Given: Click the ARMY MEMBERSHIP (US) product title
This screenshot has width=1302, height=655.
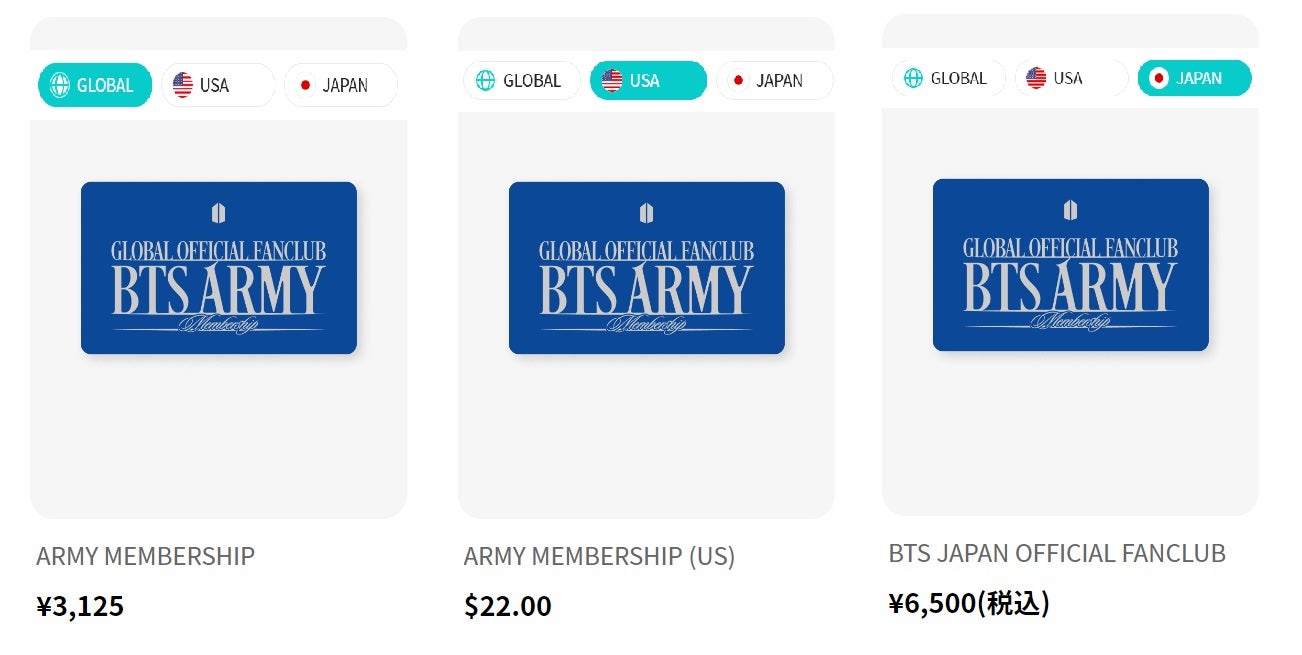Looking at the screenshot, I should coord(600,556).
